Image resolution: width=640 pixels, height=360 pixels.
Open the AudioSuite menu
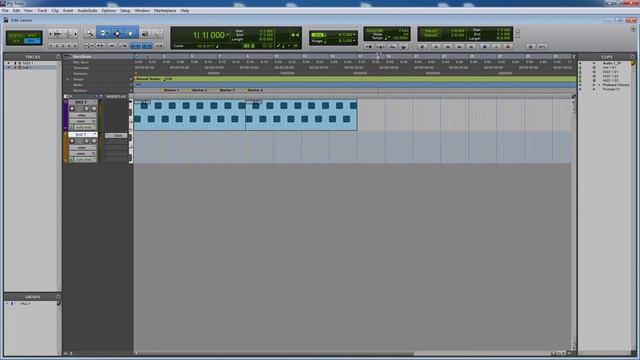click(87, 11)
